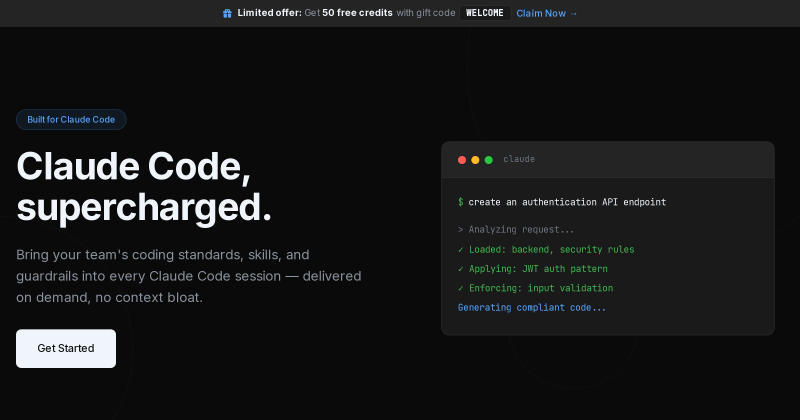Click the 'Loaded: backend, security rules' line
The width and height of the screenshot is (800, 420).
[546, 250]
